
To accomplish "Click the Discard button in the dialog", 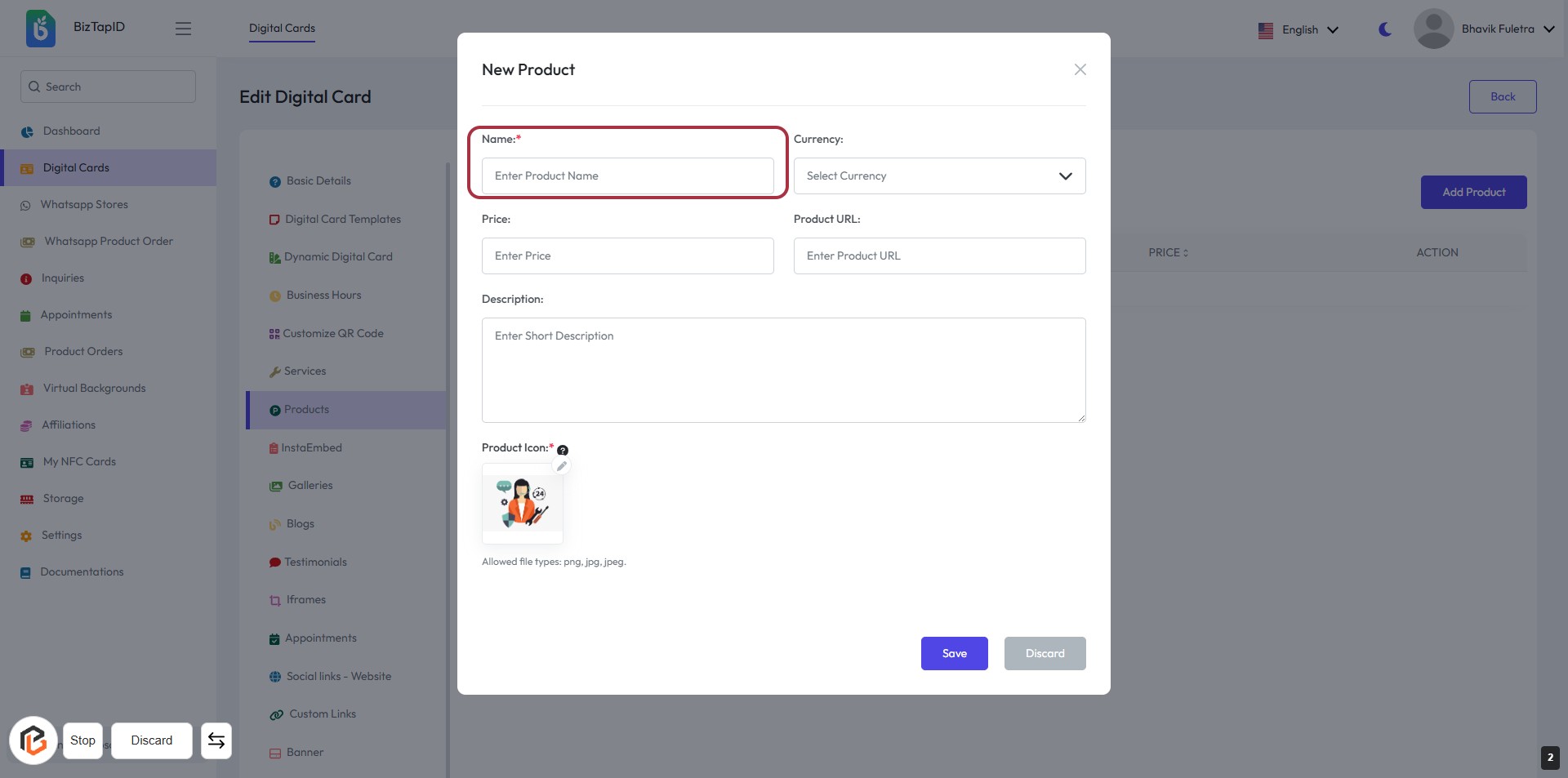I will pyautogui.click(x=1045, y=653).
